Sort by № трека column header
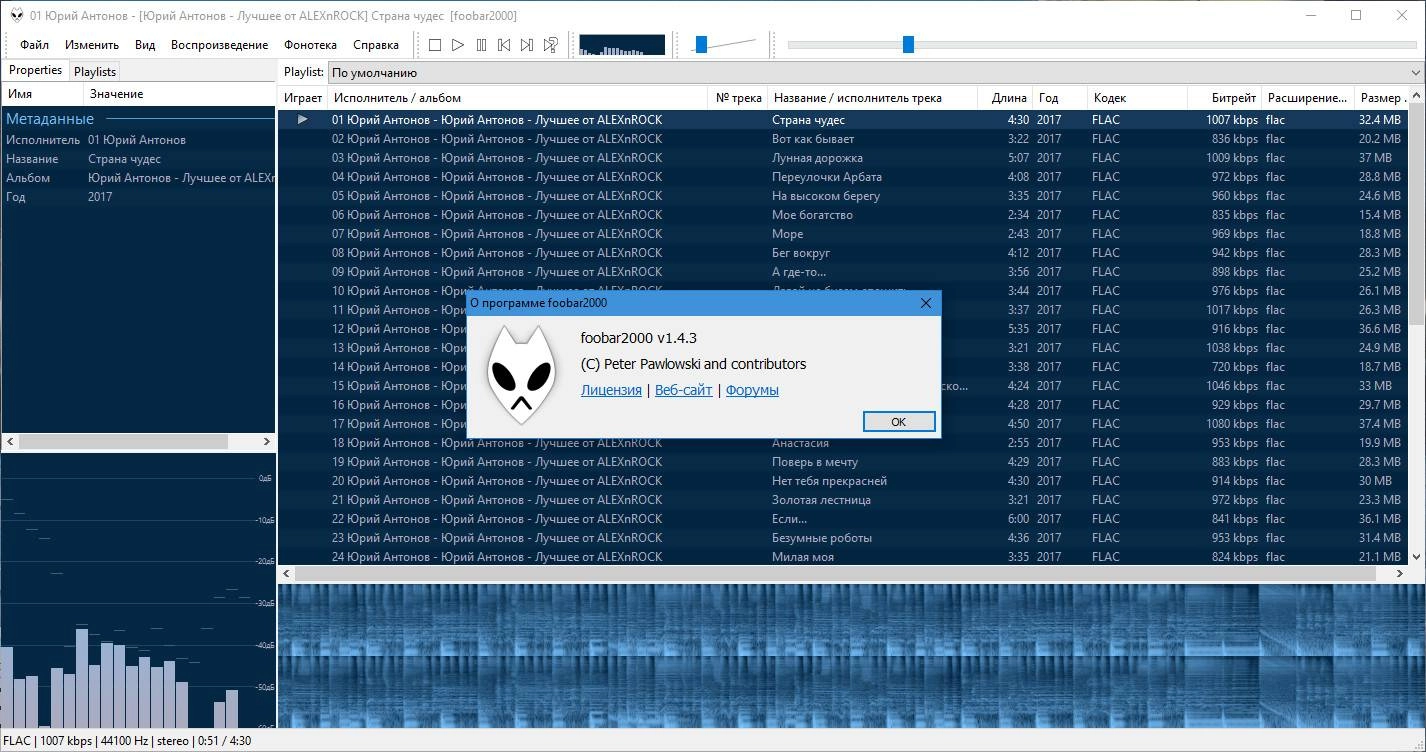Viewport: 1426px width, 752px height. pyautogui.click(x=739, y=97)
